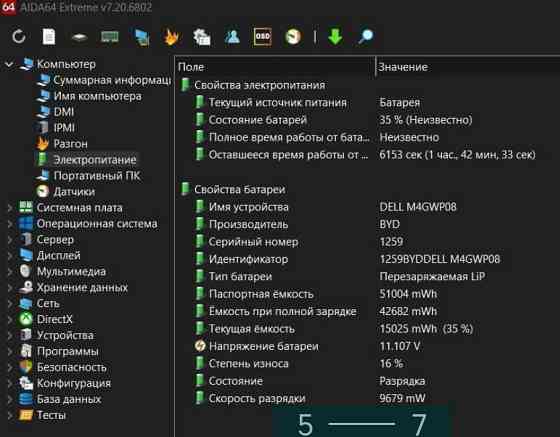Open the preferences gear toolbar icon
Image resolution: width=560 pixels, height=437 pixels.
coord(202,37)
